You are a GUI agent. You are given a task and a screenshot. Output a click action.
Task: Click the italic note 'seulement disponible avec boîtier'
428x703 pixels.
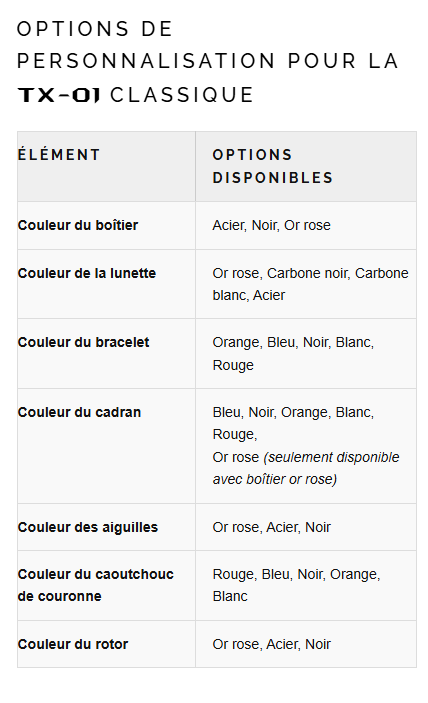click(x=306, y=468)
